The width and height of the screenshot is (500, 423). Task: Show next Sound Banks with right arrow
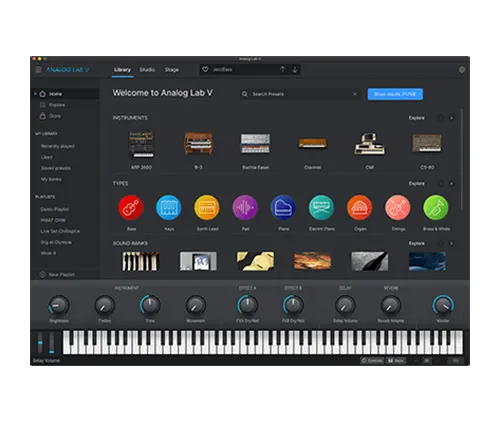pos(452,244)
